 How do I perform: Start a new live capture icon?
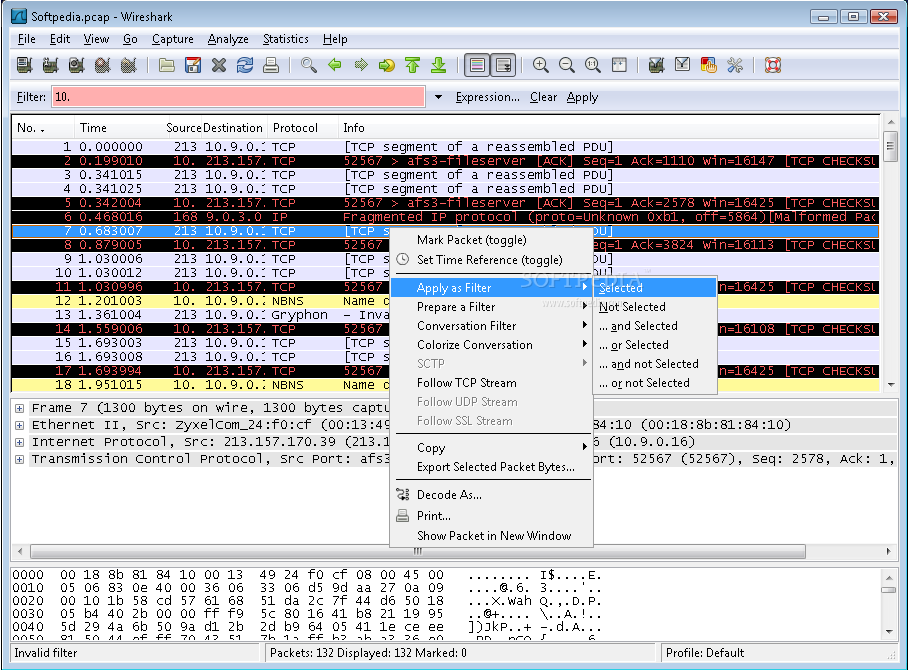pyautogui.click(x=77, y=65)
